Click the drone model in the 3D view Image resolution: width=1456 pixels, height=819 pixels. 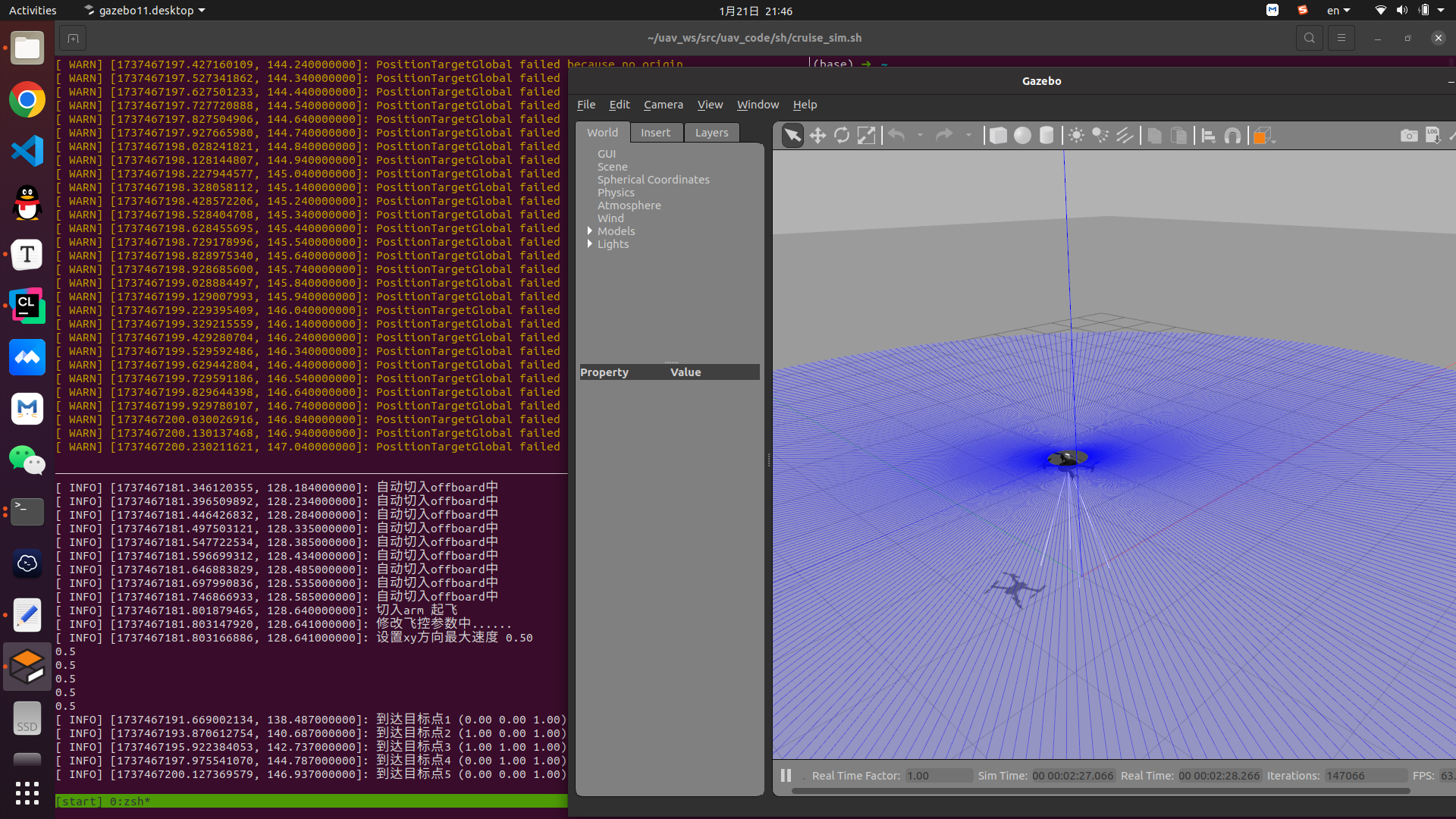pyautogui.click(x=1068, y=458)
